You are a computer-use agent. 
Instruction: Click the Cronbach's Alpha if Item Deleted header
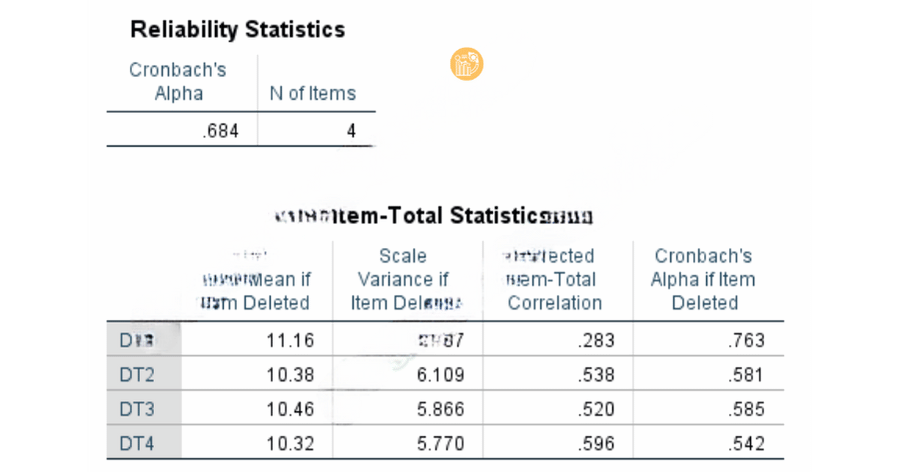pyautogui.click(x=704, y=280)
